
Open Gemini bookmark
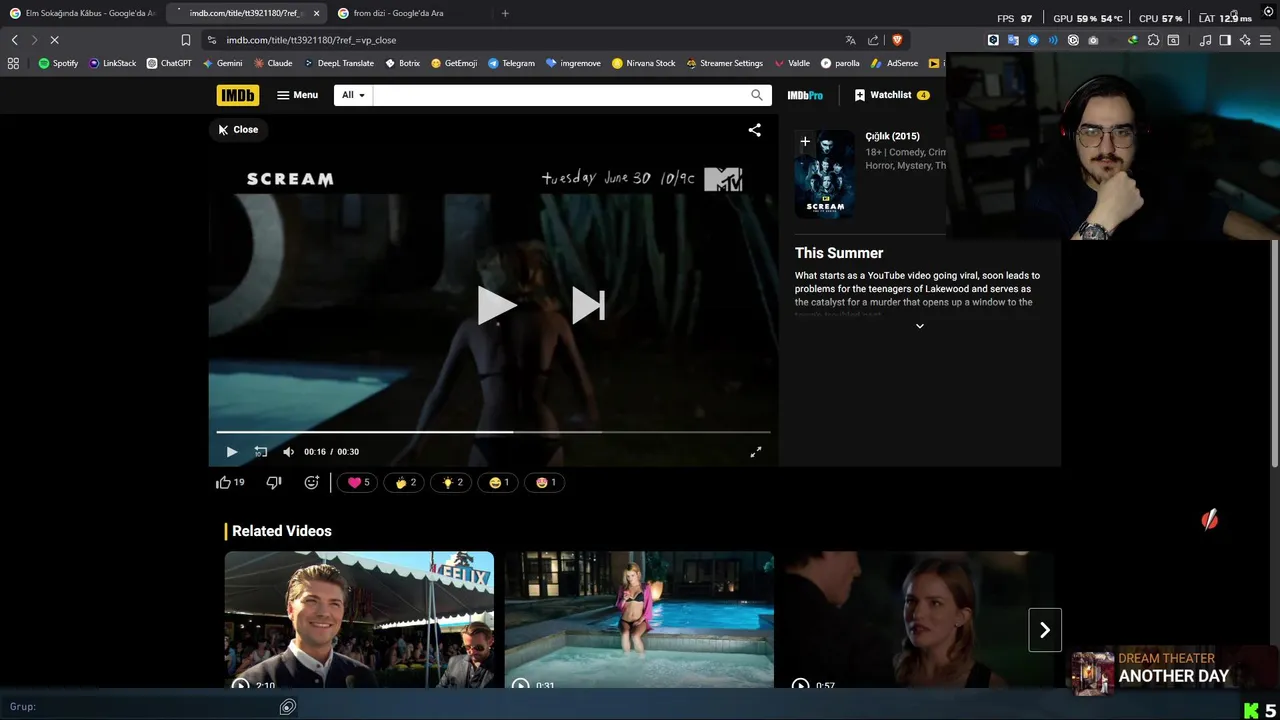pyautogui.click(x=222, y=63)
